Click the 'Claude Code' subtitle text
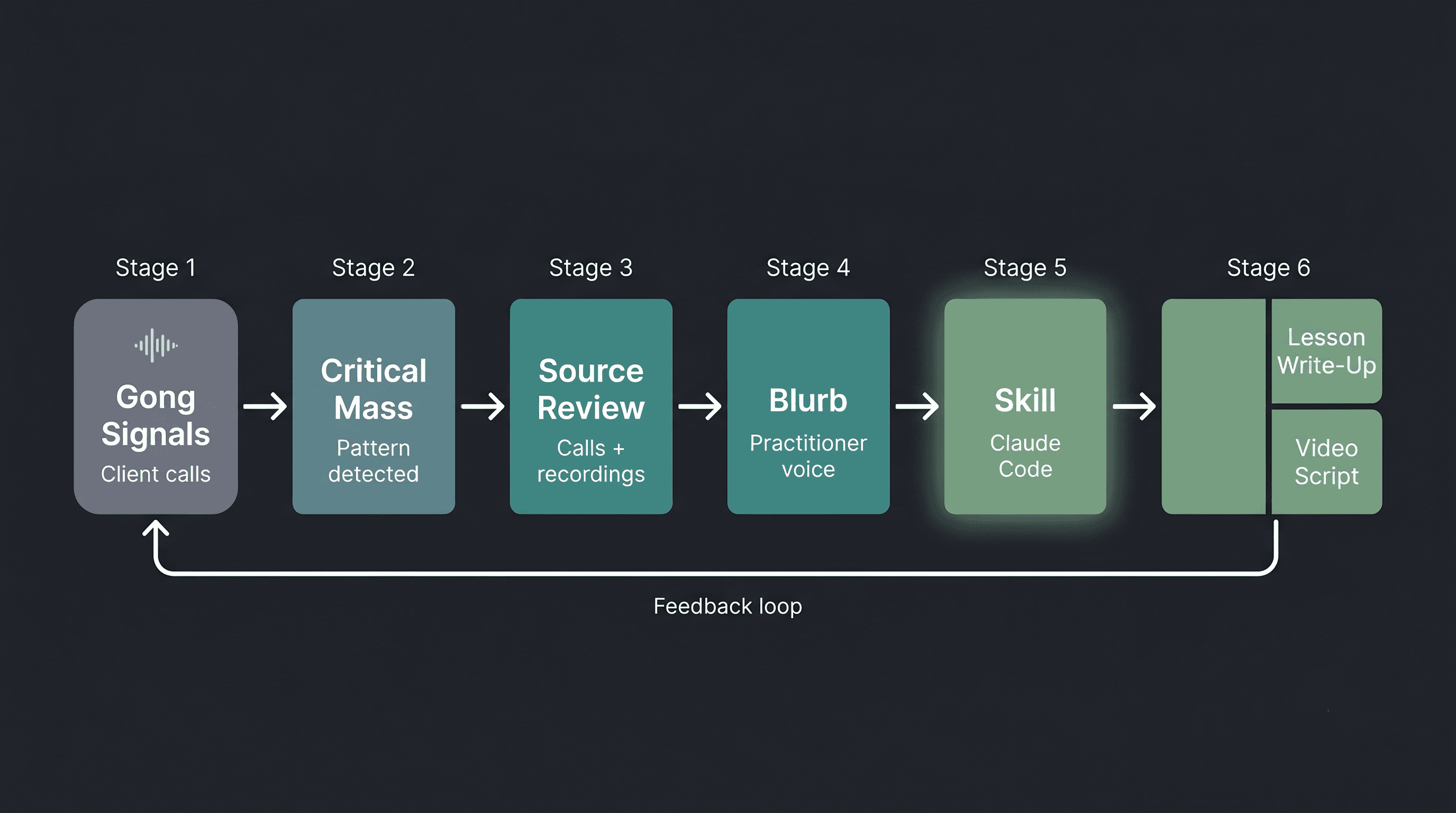The height and width of the screenshot is (813, 1456). pyautogui.click(x=1025, y=456)
